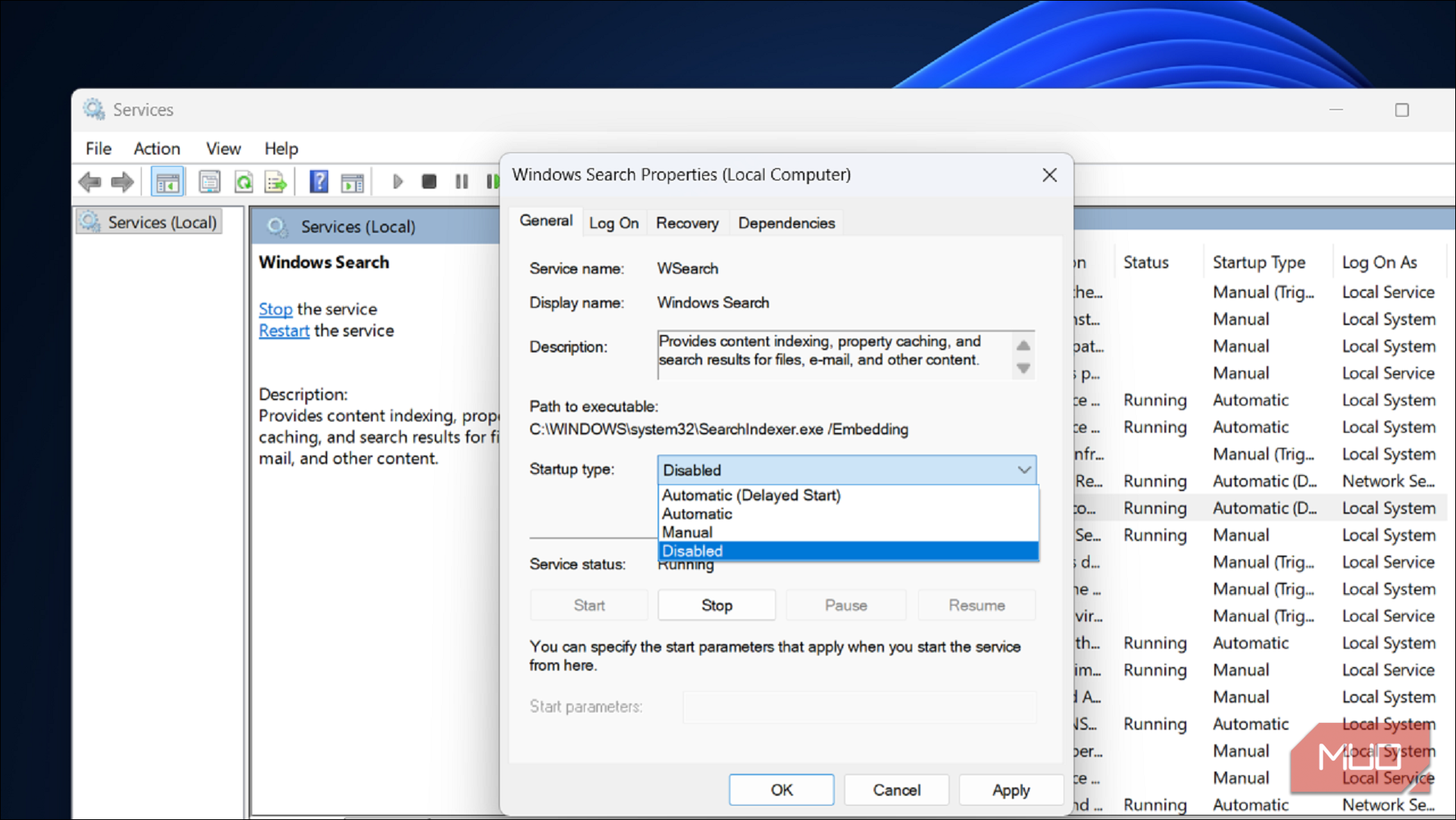Screen dimensions: 1456x820
Task: Click description box scroll up arrow
Action: 1023,345
